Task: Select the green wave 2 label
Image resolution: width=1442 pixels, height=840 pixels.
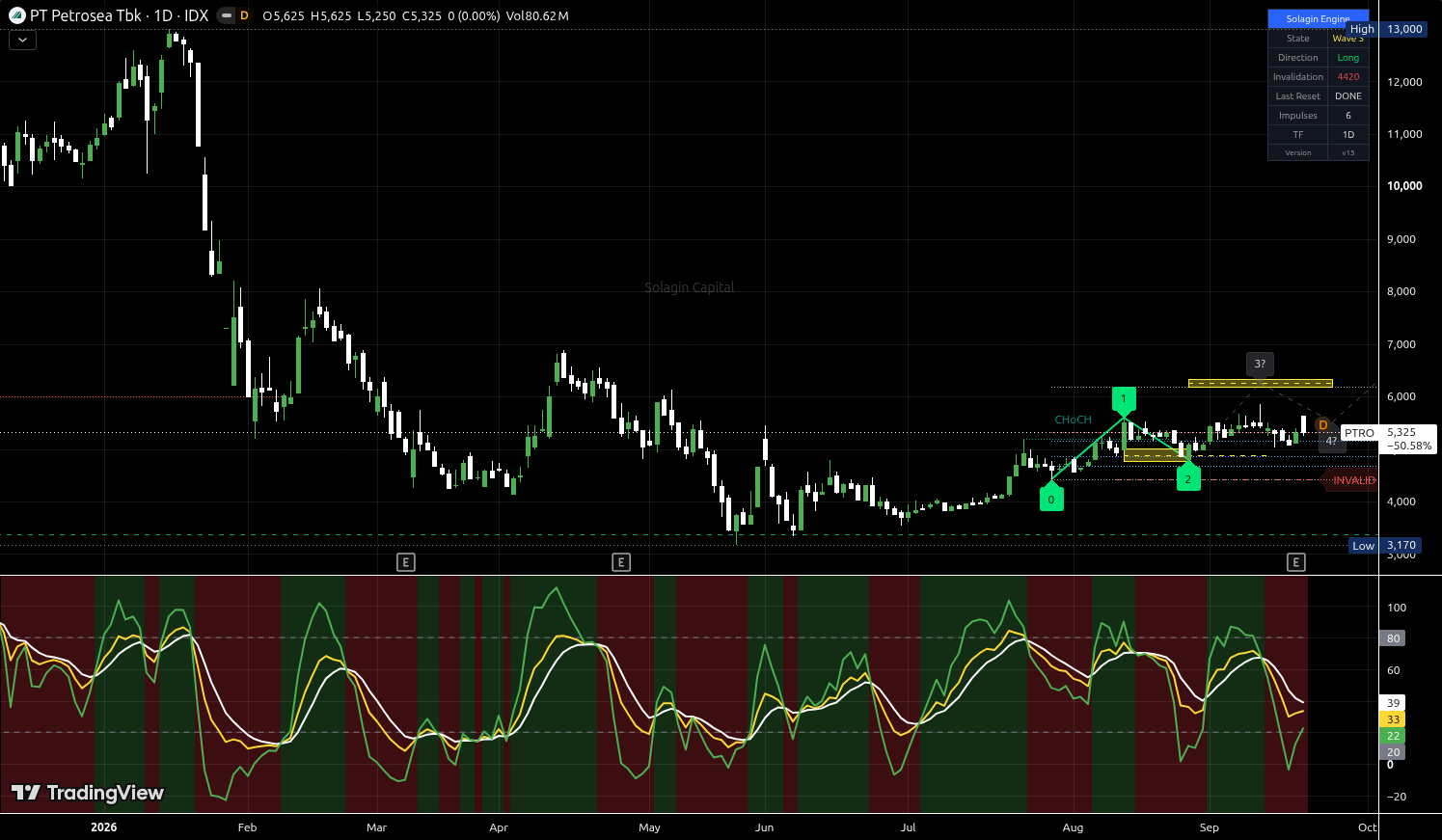Action: click(x=1188, y=478)
